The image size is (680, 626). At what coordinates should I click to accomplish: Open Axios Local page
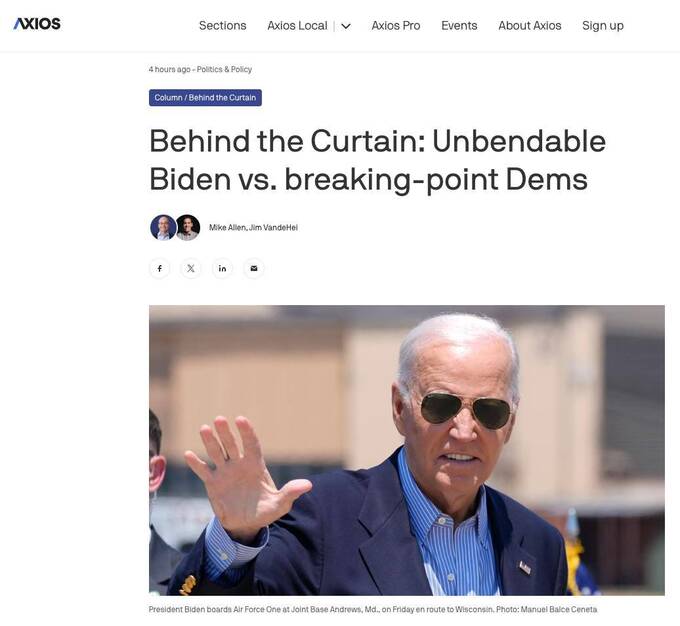pyautogui.click(x=297, y=26)
